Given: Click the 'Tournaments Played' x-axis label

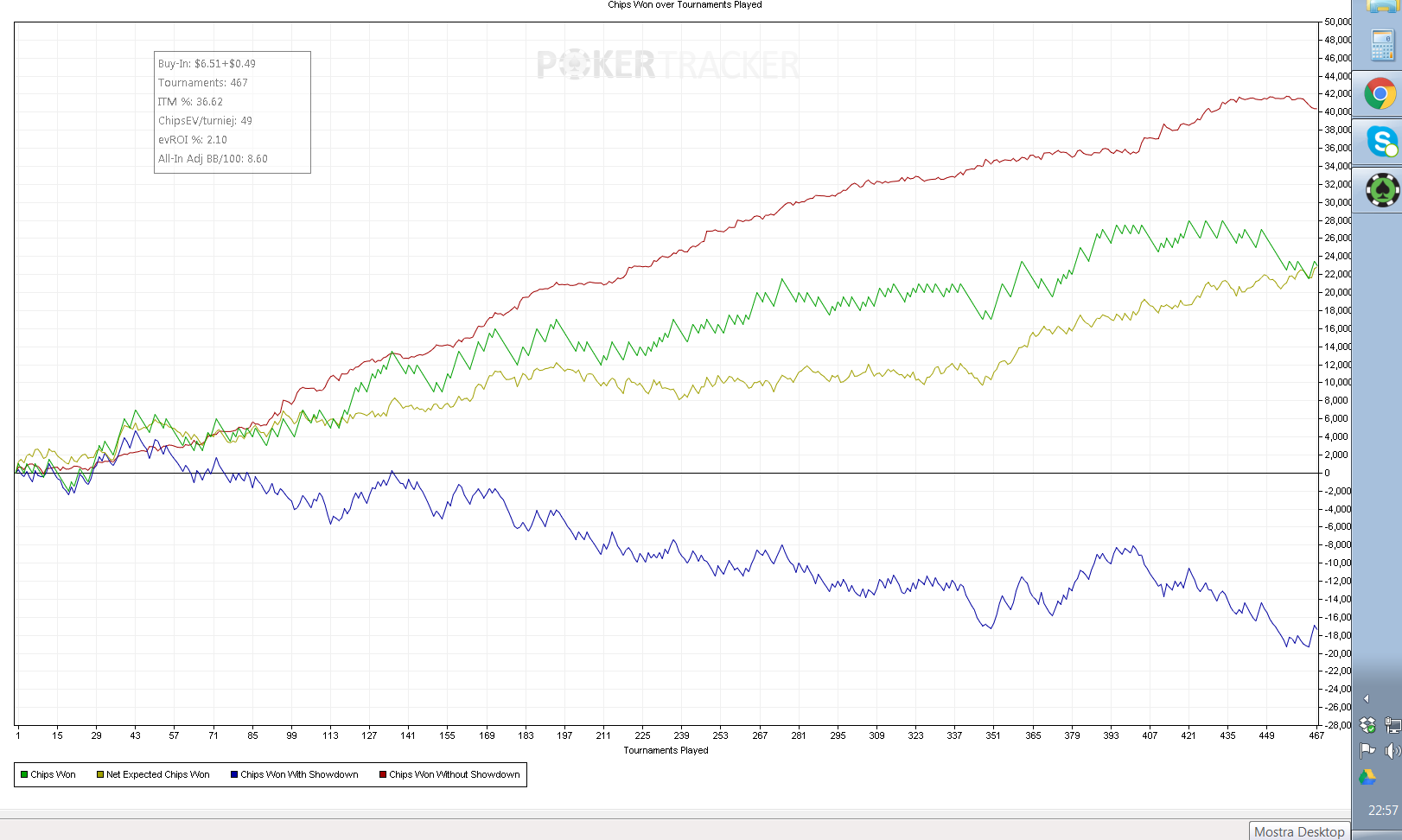Looking at the screenshot, I should (666, 750).
